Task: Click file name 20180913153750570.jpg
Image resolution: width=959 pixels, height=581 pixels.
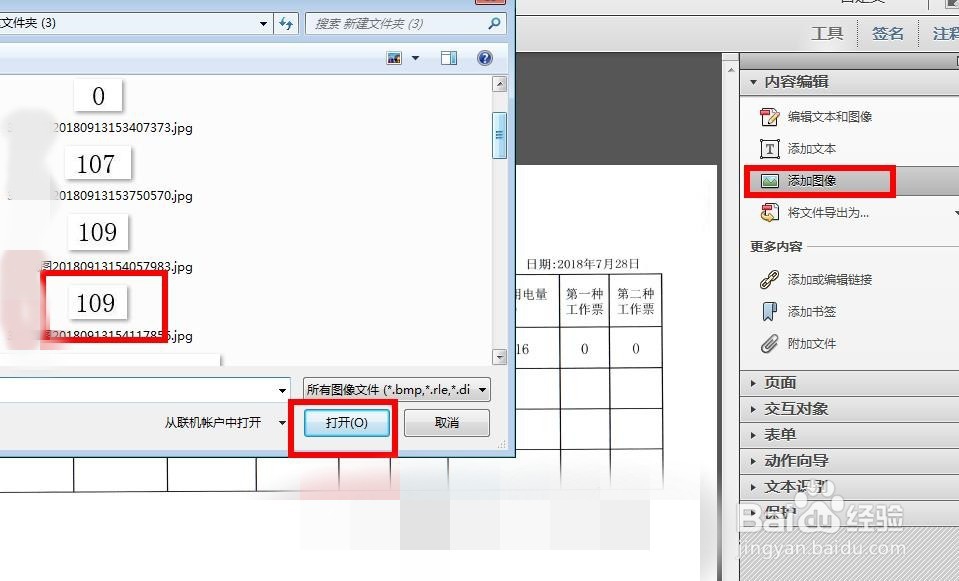Action: coord(122,196)
